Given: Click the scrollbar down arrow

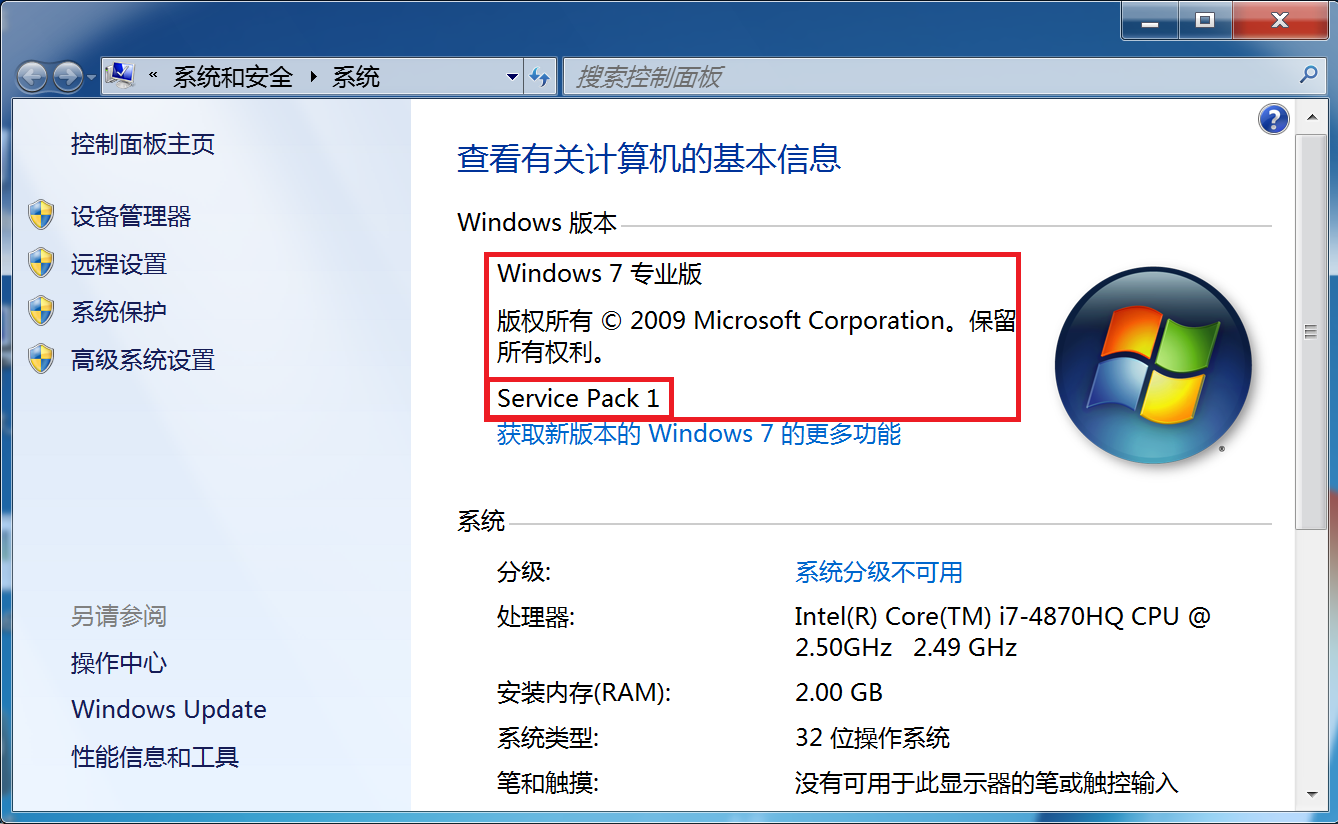Looking at the screenshot, I should click(x=1312, y=794).
